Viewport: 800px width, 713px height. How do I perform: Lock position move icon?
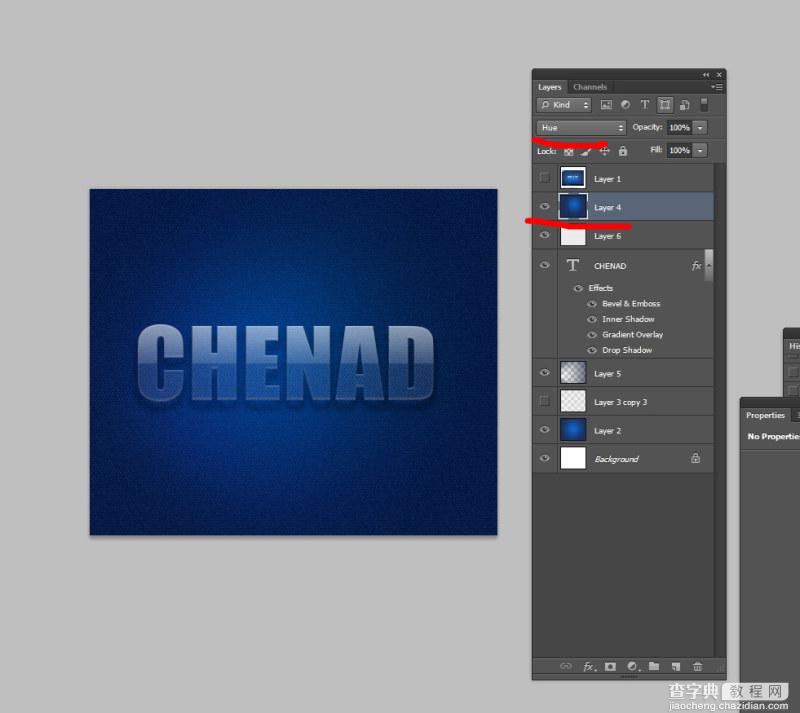(604, 151)
